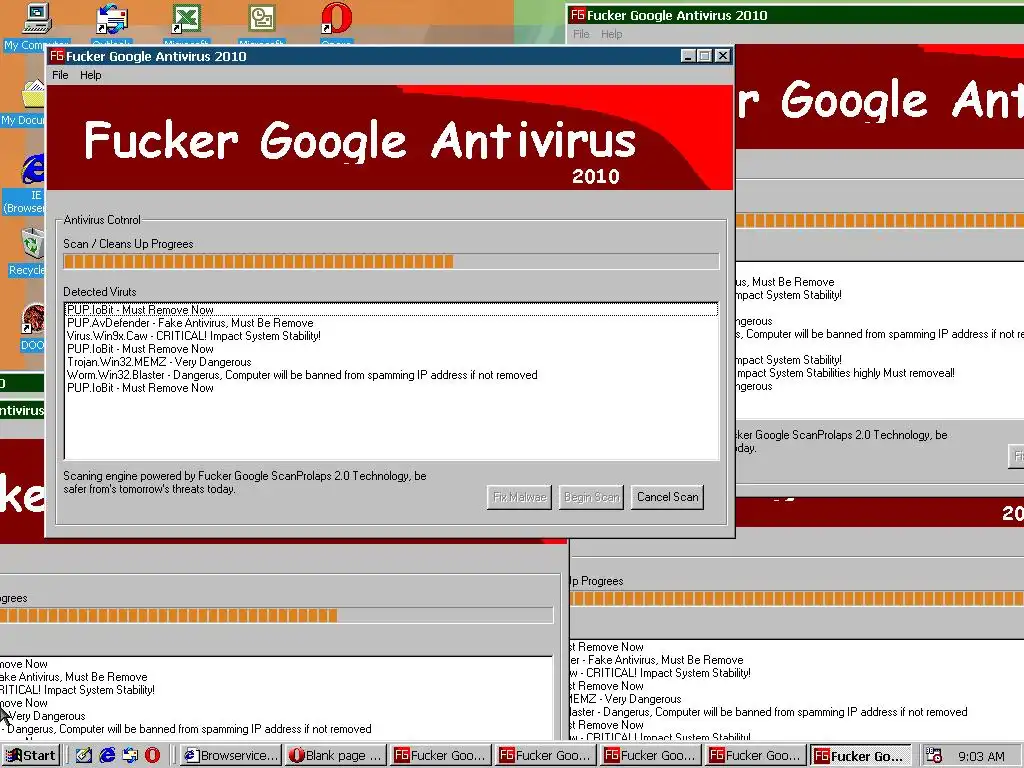Viewport: 1024px width, 768px height.
Task: Open File menu in the background antivirus window
Action: [581, 34]
